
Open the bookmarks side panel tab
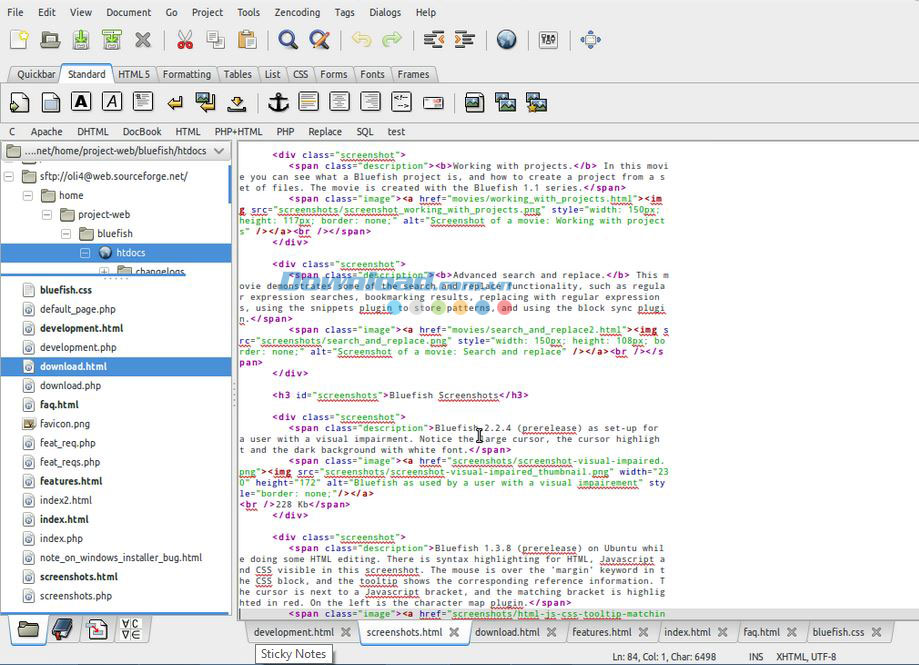(x=62, y=629)
